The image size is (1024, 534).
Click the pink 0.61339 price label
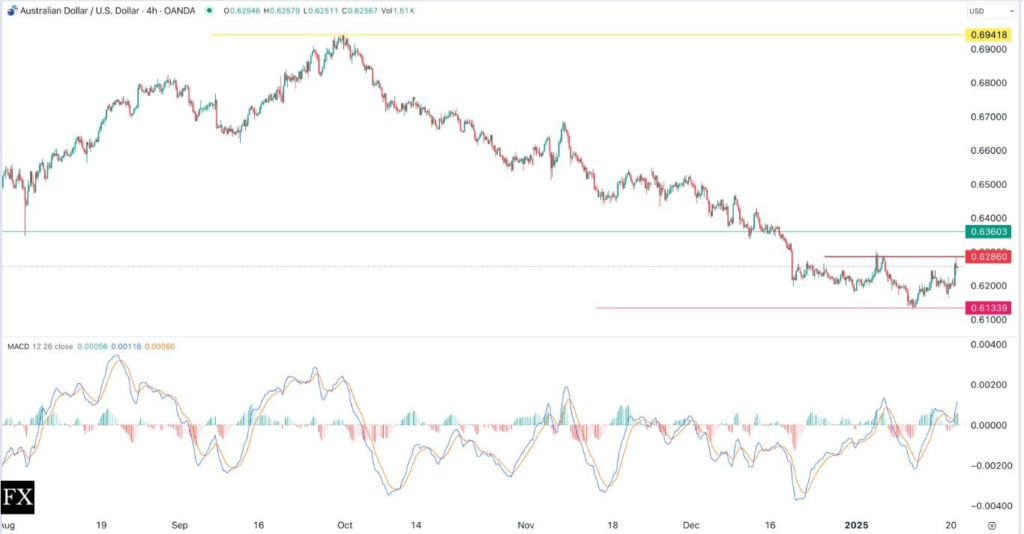point(988,307)
